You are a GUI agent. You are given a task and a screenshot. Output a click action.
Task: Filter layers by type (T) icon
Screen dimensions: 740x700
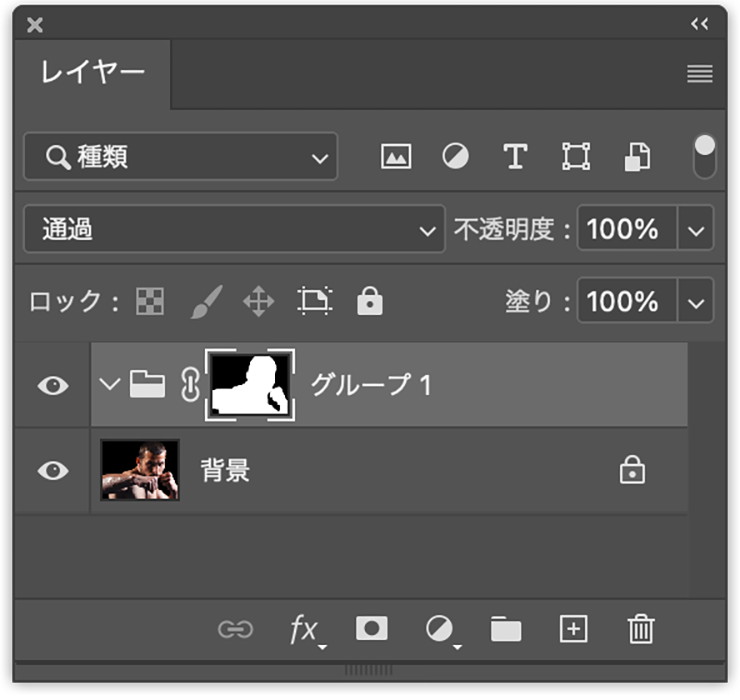[x=515, y=157]
